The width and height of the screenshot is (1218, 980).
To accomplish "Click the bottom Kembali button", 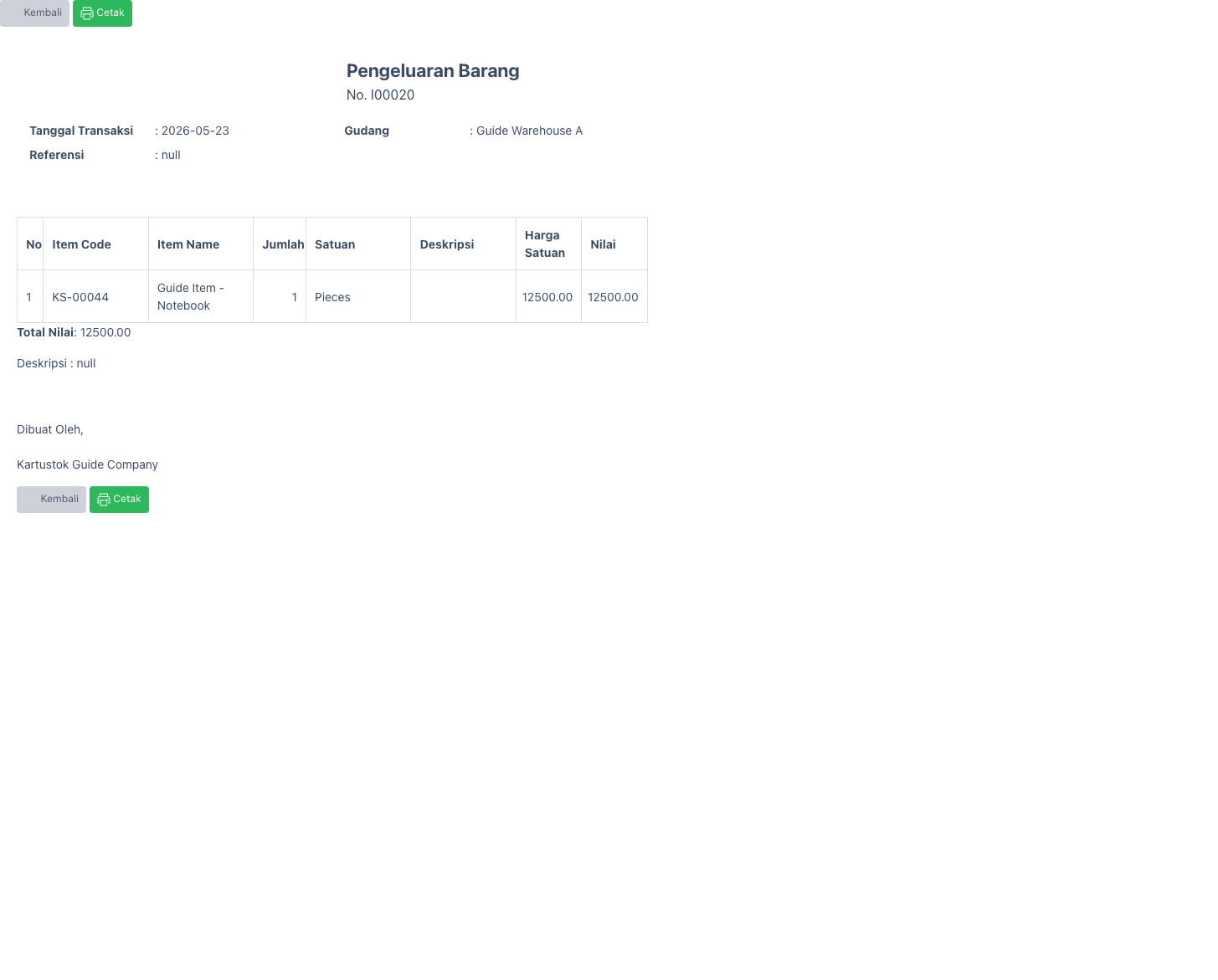I will (x=51, y=500).
